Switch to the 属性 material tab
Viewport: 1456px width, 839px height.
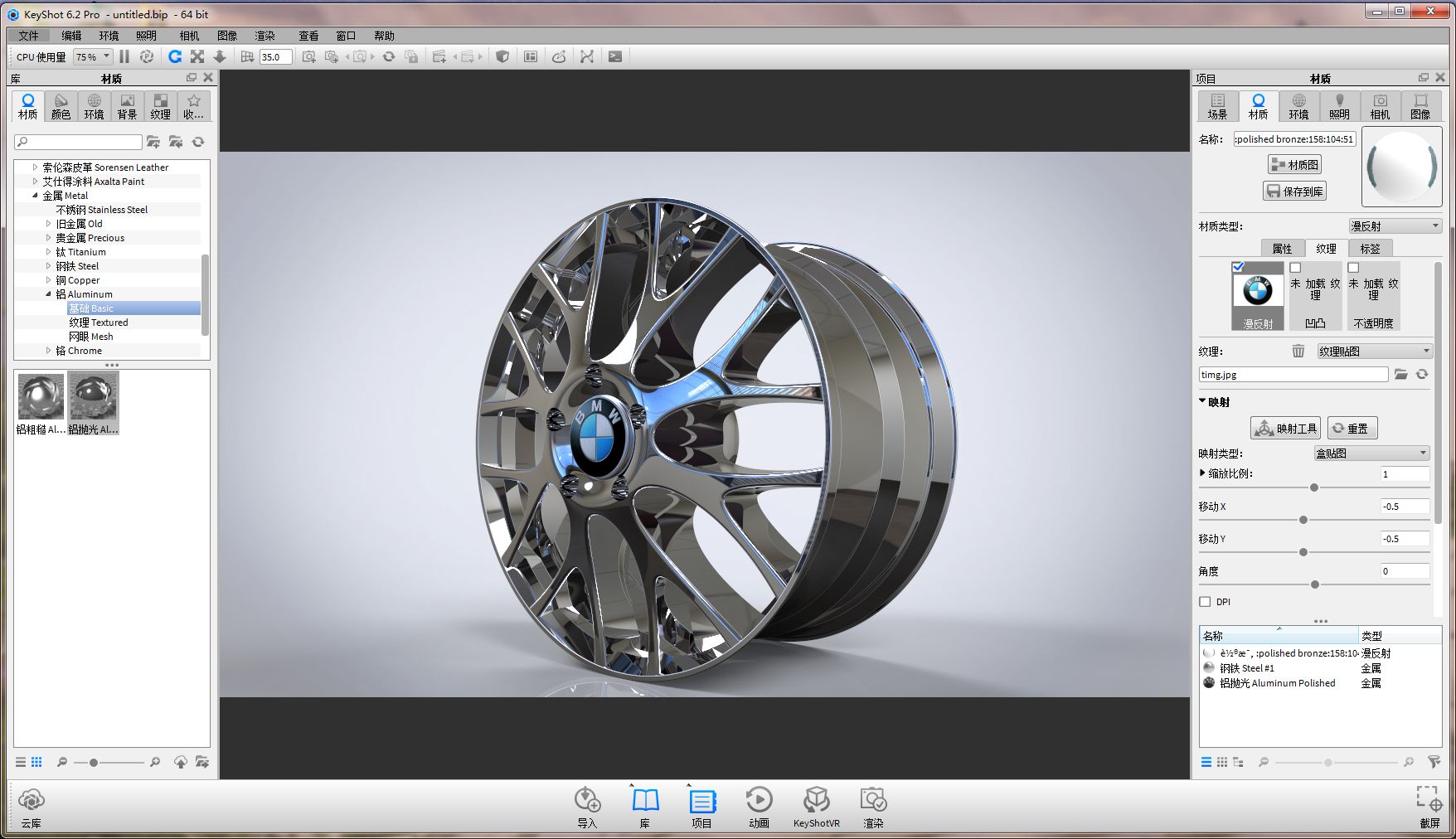coord(1282,249)
